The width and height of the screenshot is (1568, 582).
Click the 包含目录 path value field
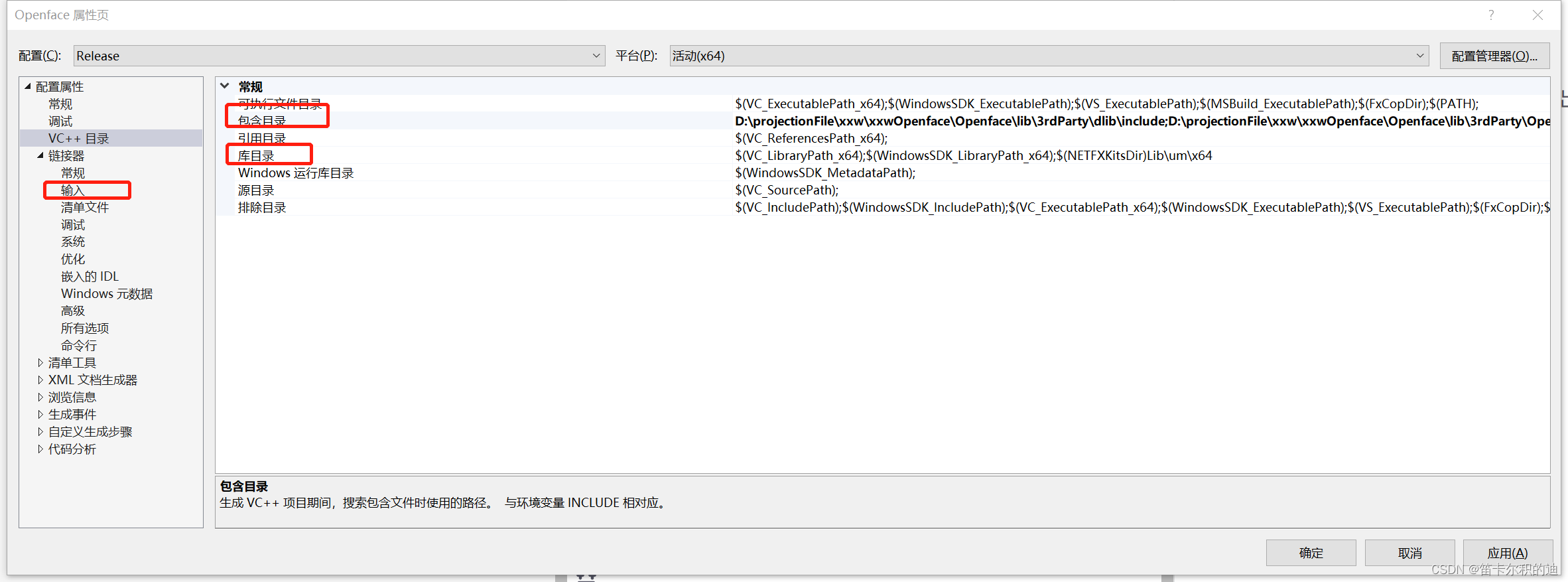[x=1142, y=121]
